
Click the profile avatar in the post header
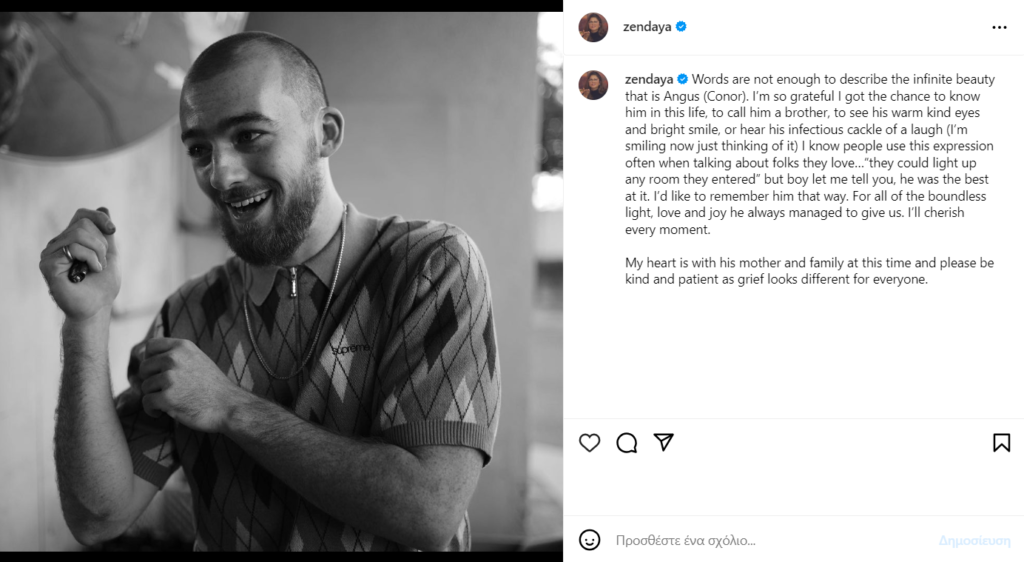(x=593, y=27)
